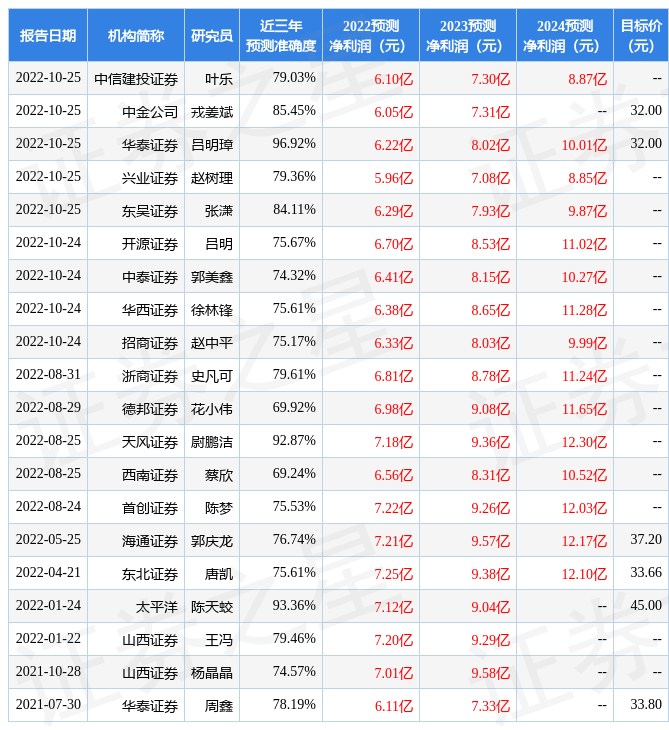Click the 报告日期 column header
Image resolution: width=669 pixels, height=730 pixels.
tap(47, 35)
